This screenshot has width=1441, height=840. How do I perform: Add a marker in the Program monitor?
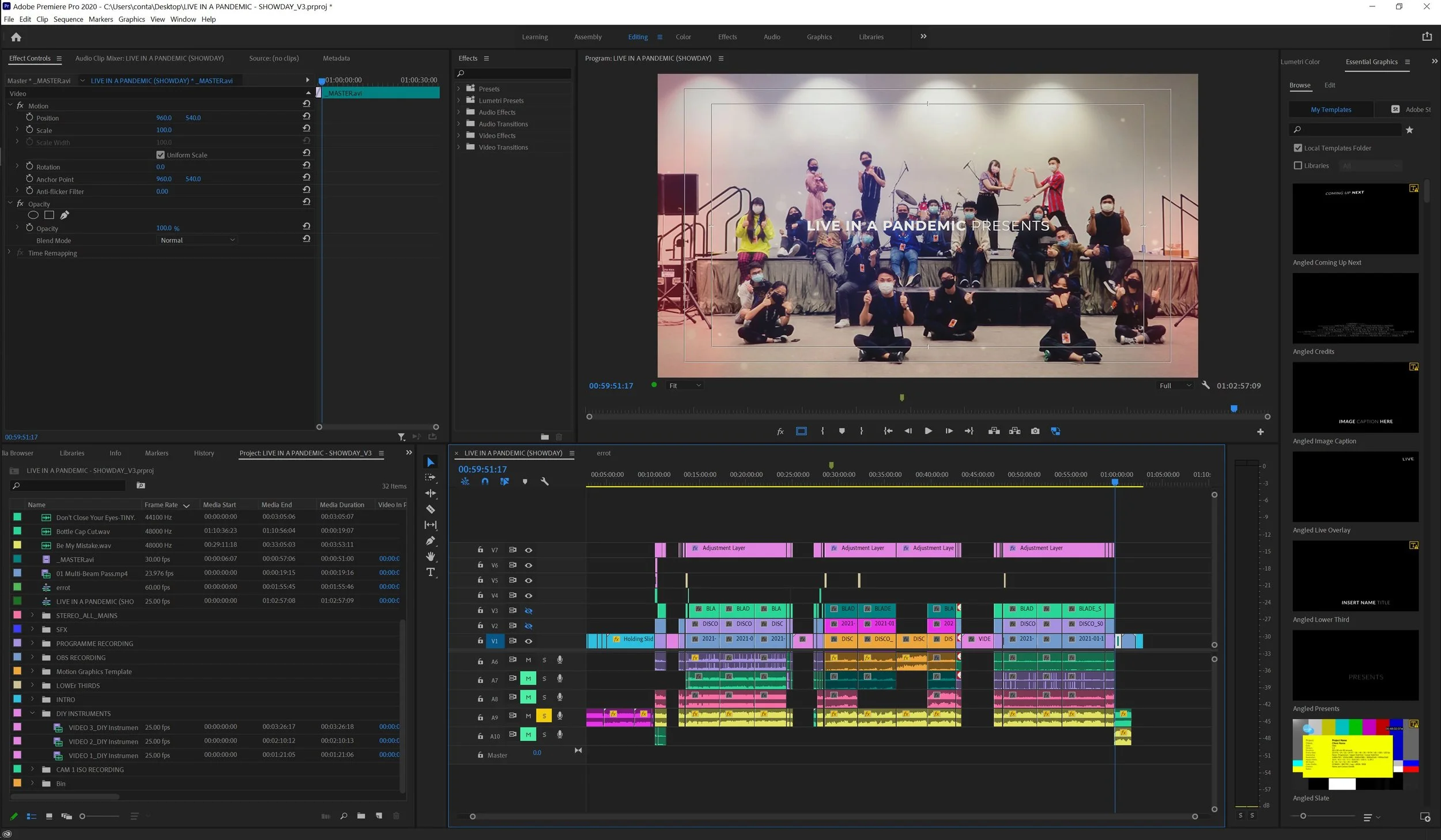tap(842, 430)
